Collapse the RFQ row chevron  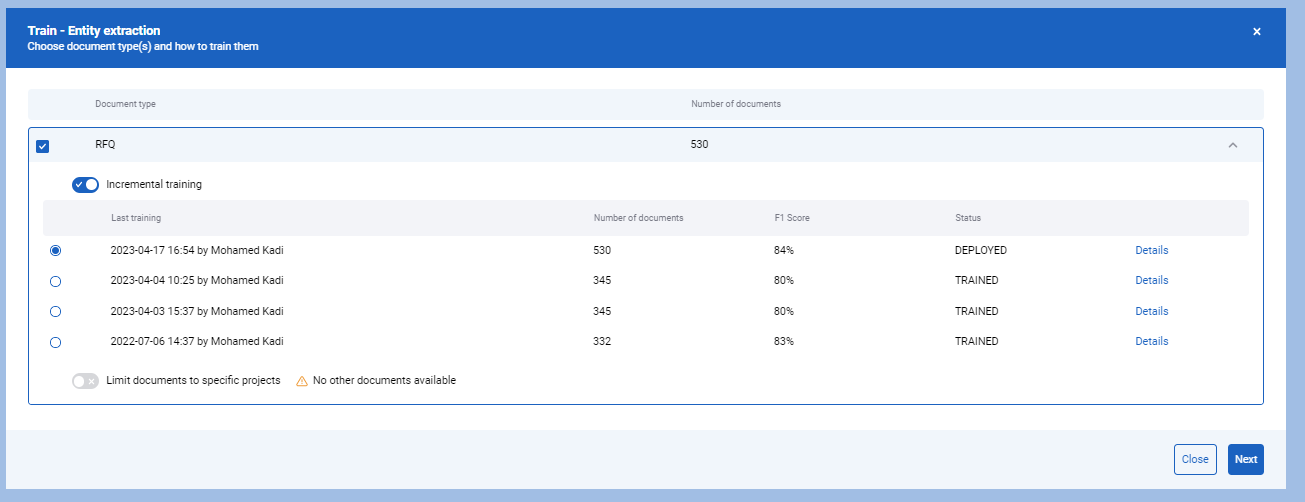click(x=1232, y=145)
